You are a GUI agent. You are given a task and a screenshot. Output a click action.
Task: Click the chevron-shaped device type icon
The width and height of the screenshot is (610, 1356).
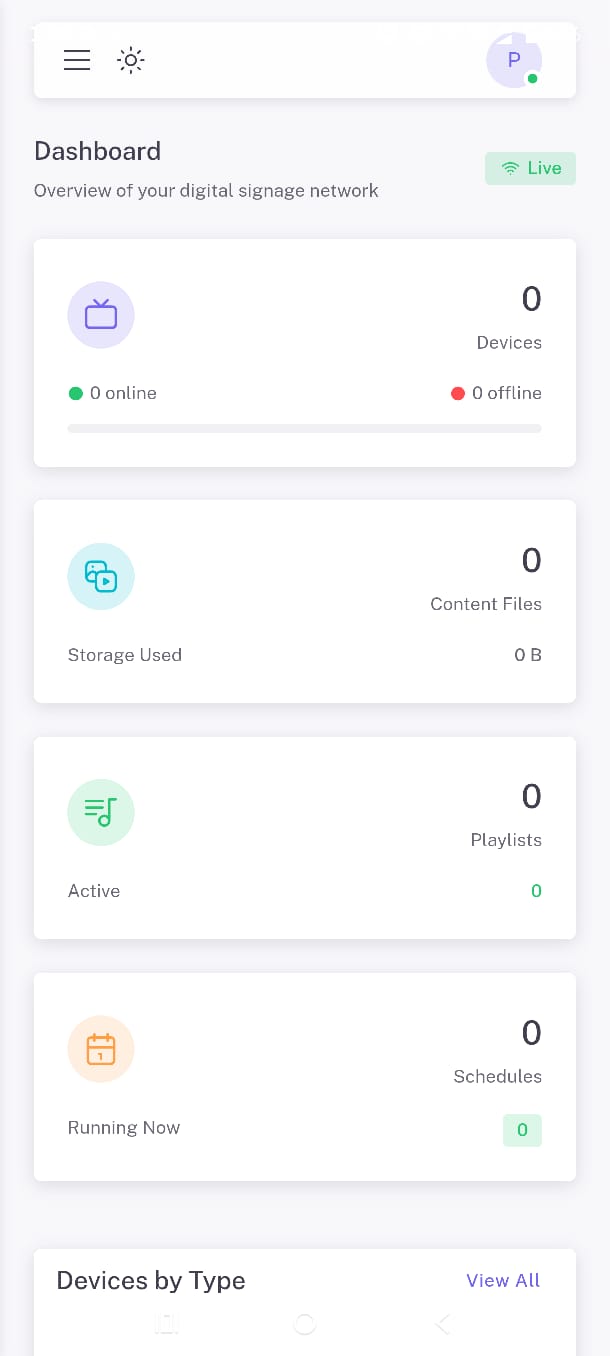click(x=442, y=1323)
